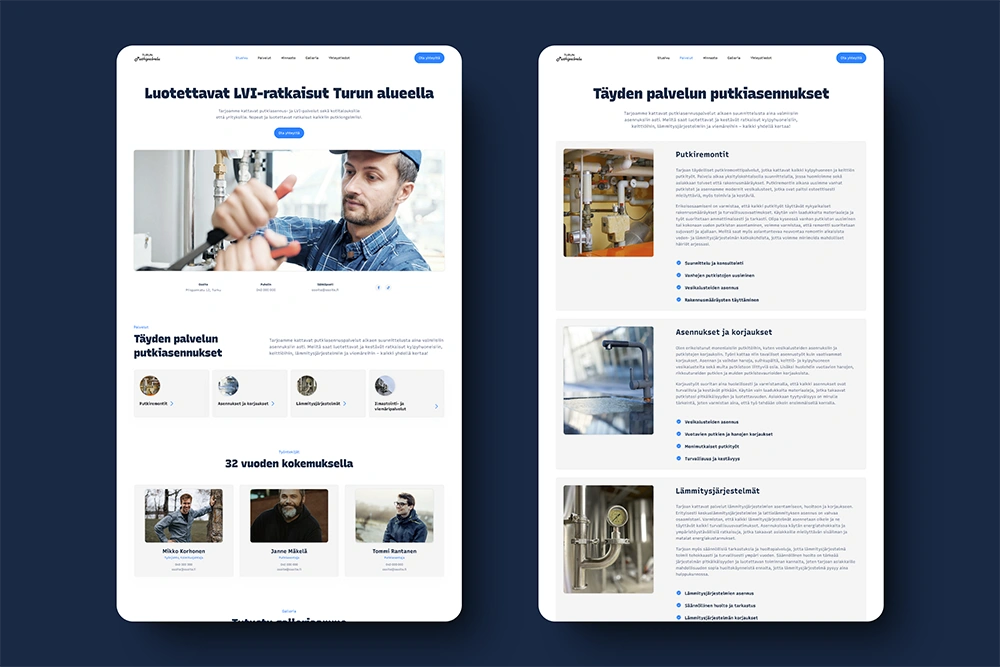Click Mikko Korhonen's staff photo
Screen dimensions: 1000x667
[x=184, y=516]
